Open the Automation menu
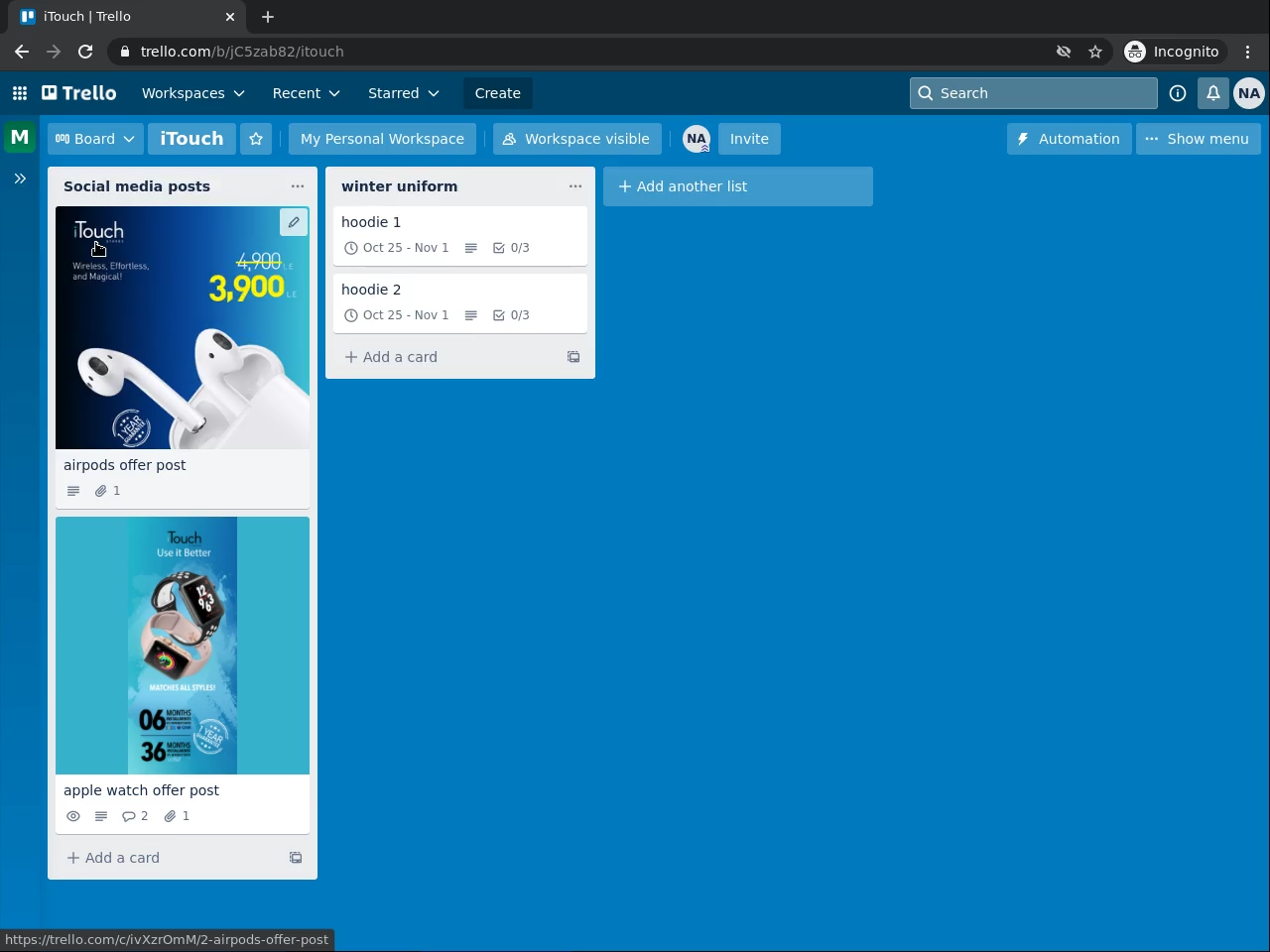Viewport: 1270px width, 952px height. (x=1069, y=139)
